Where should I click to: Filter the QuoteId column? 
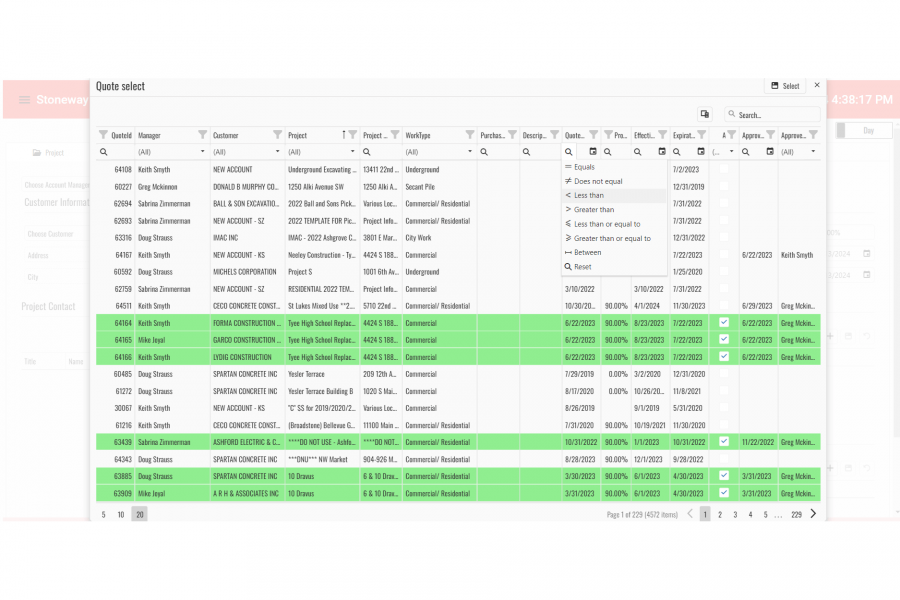(103, 135)
